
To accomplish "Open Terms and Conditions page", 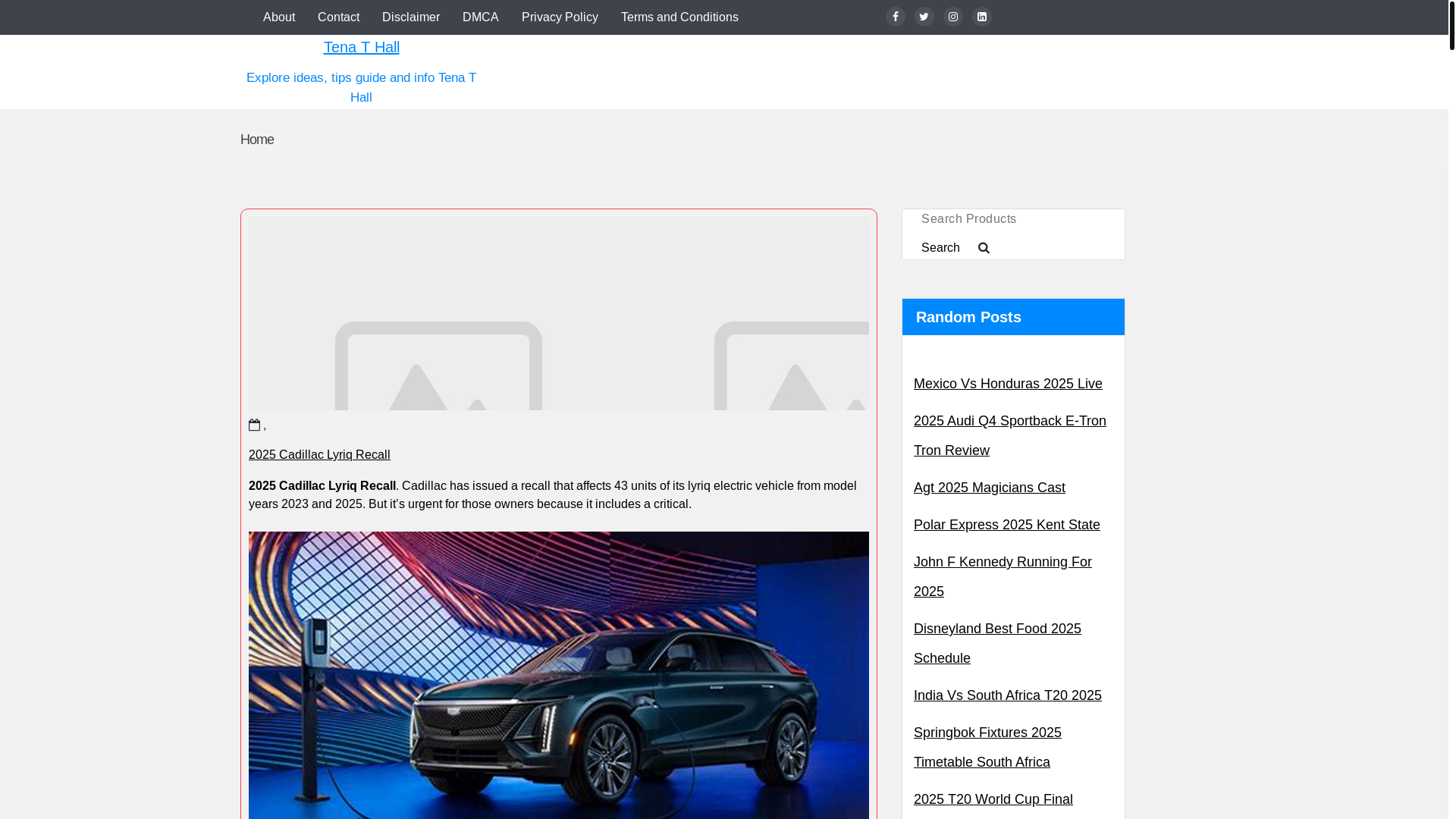I will 679,17.
